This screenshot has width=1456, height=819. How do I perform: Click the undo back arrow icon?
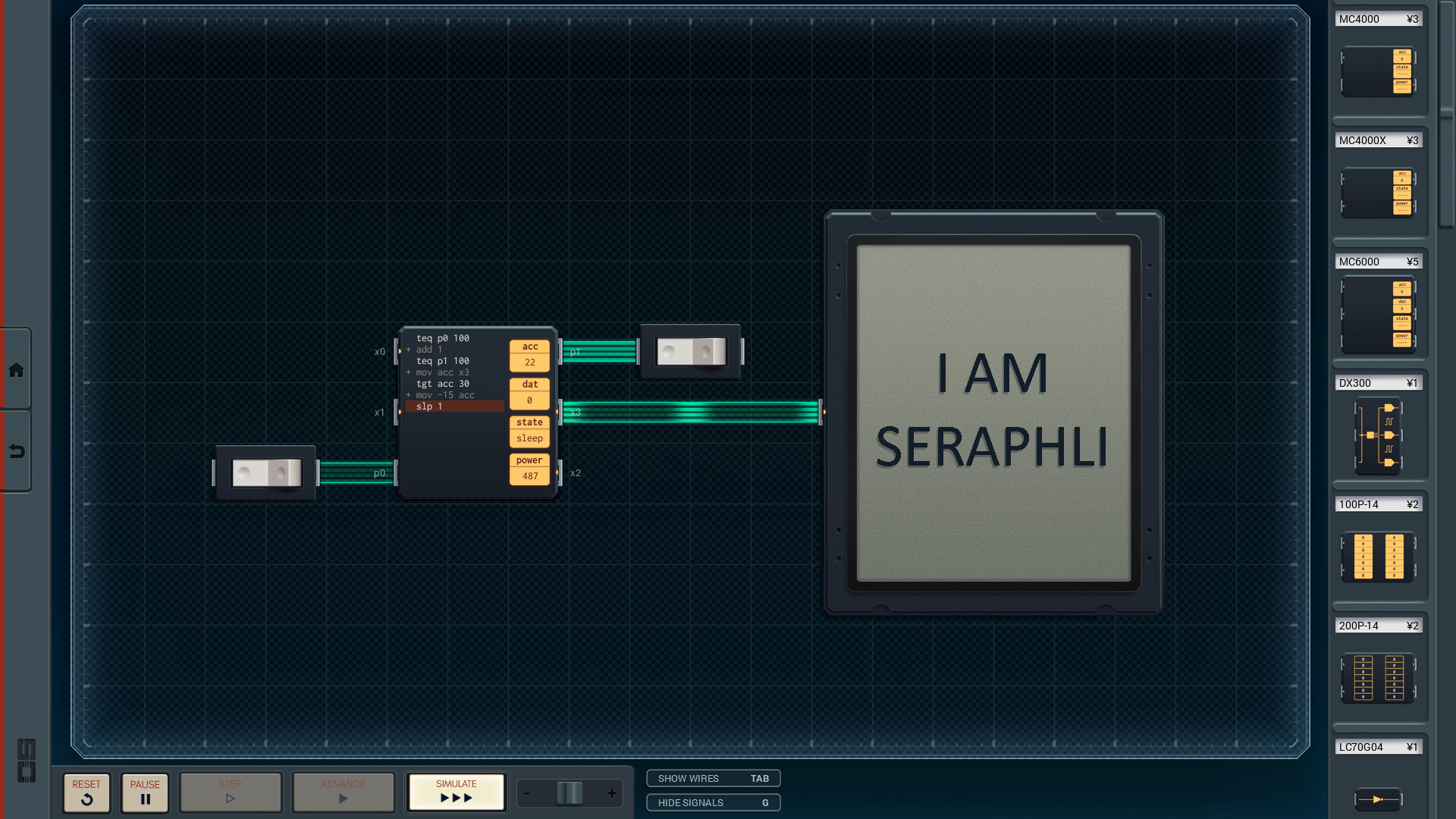tap(16, 452)
